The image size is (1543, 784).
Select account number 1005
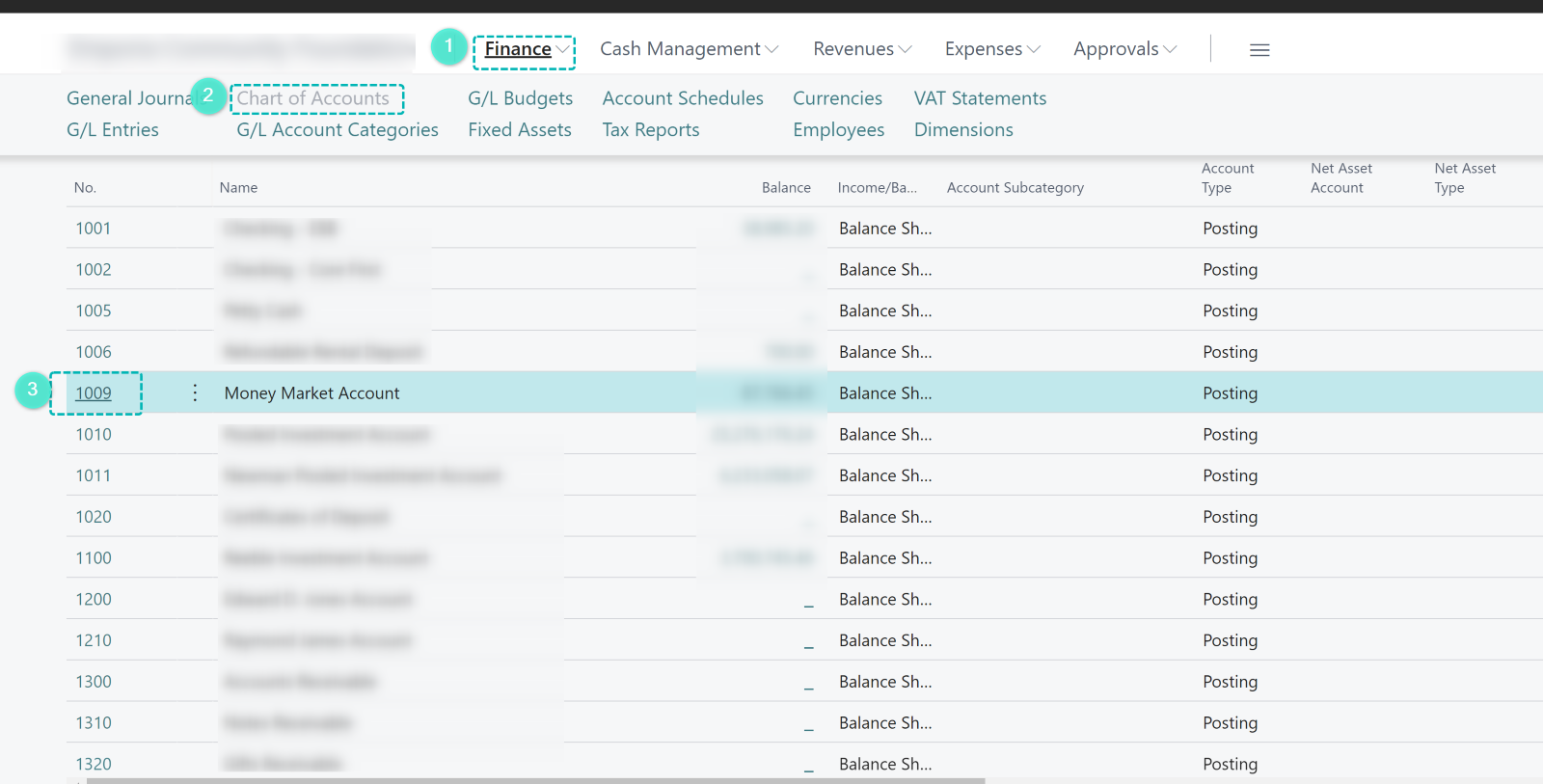pos(94,311)
